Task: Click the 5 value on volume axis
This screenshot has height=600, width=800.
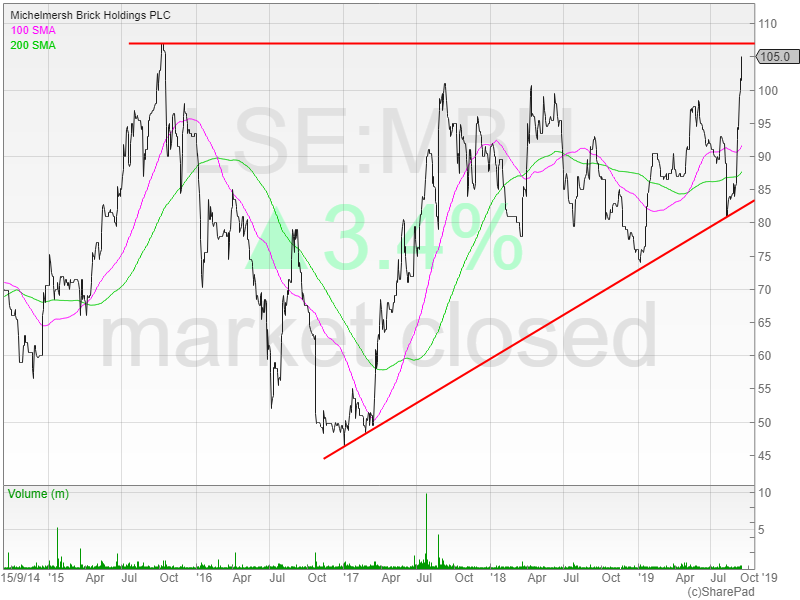Action: pyautogui.click(x=761, y=530)
